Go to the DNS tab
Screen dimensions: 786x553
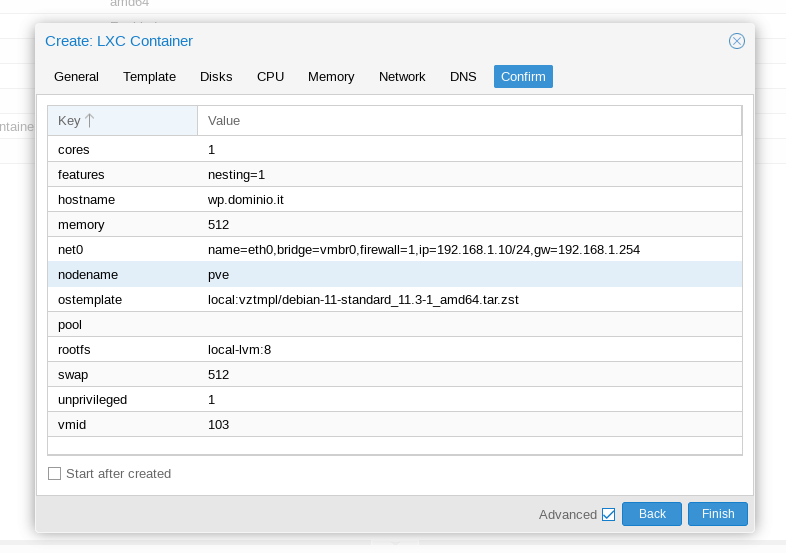pos(463,77)
